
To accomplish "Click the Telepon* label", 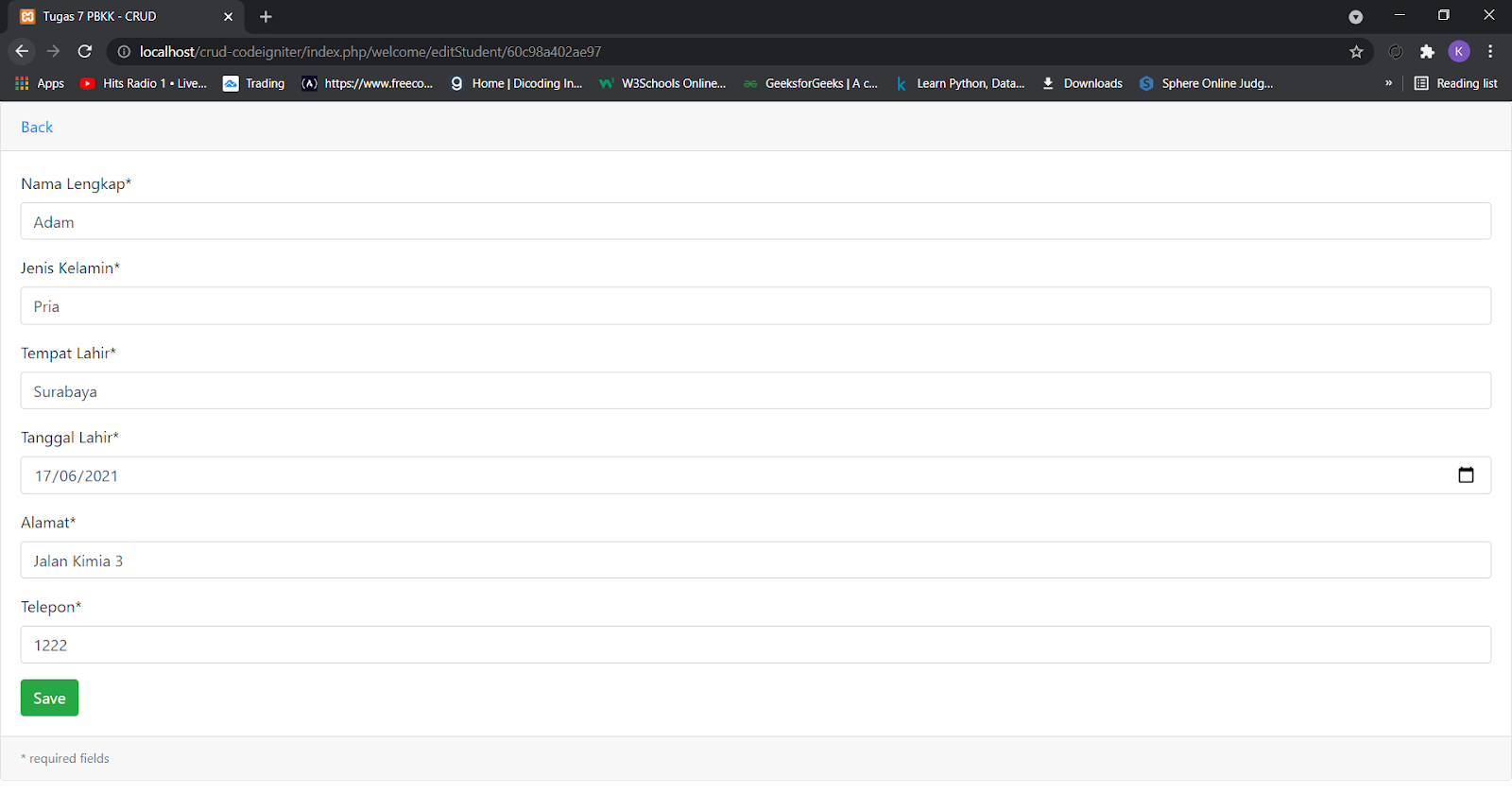I will click(51, 607).
